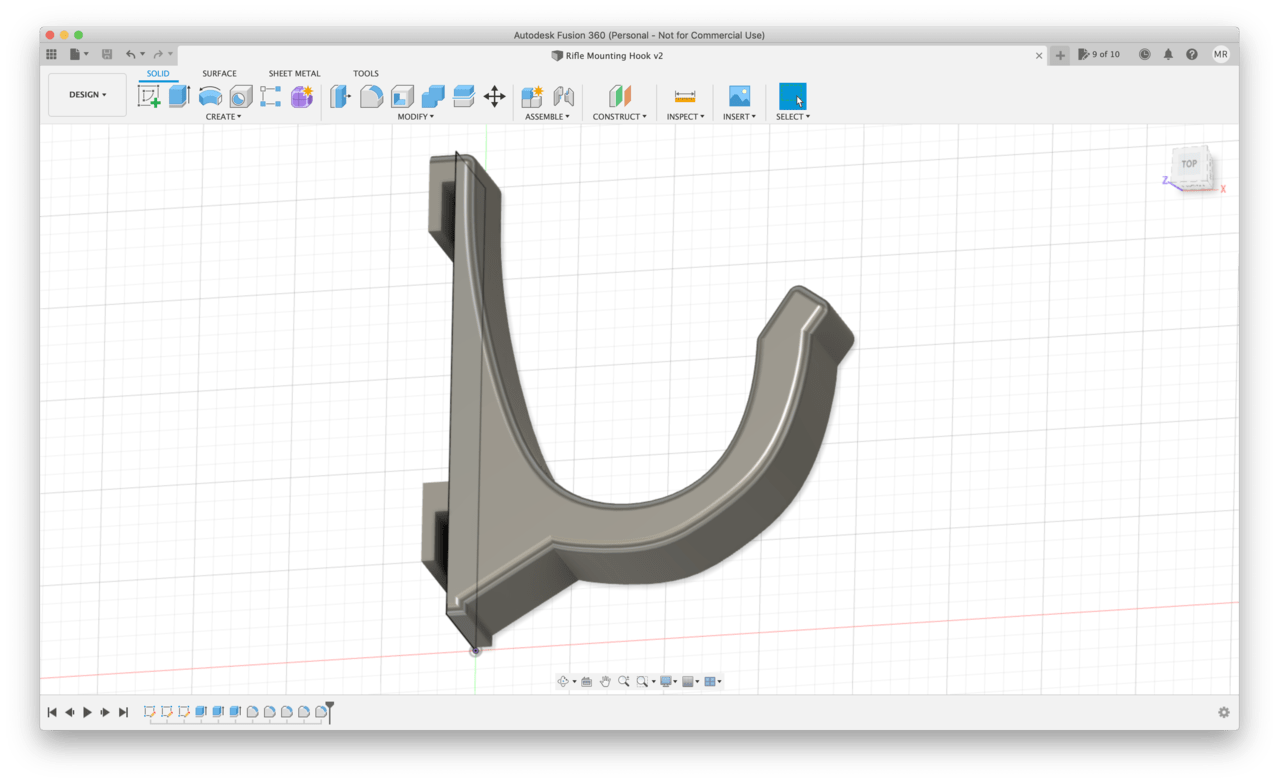Play the timeline history
The image size is (1279, 783).
tap(88, 713)
